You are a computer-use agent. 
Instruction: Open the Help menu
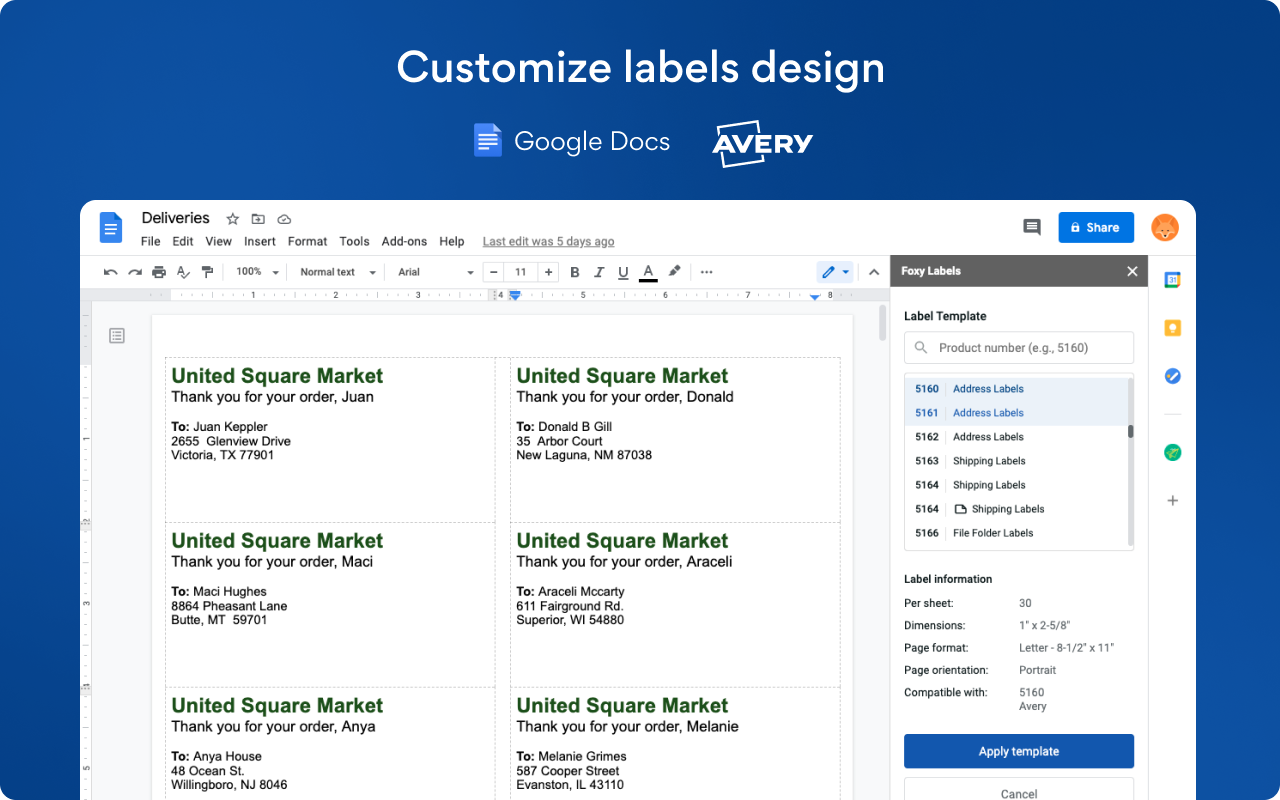click(452, 241)
